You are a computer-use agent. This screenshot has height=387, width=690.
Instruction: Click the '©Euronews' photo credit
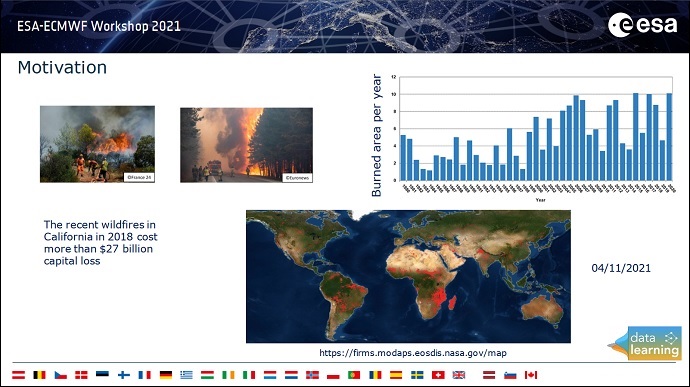click(x=297, y=178)
